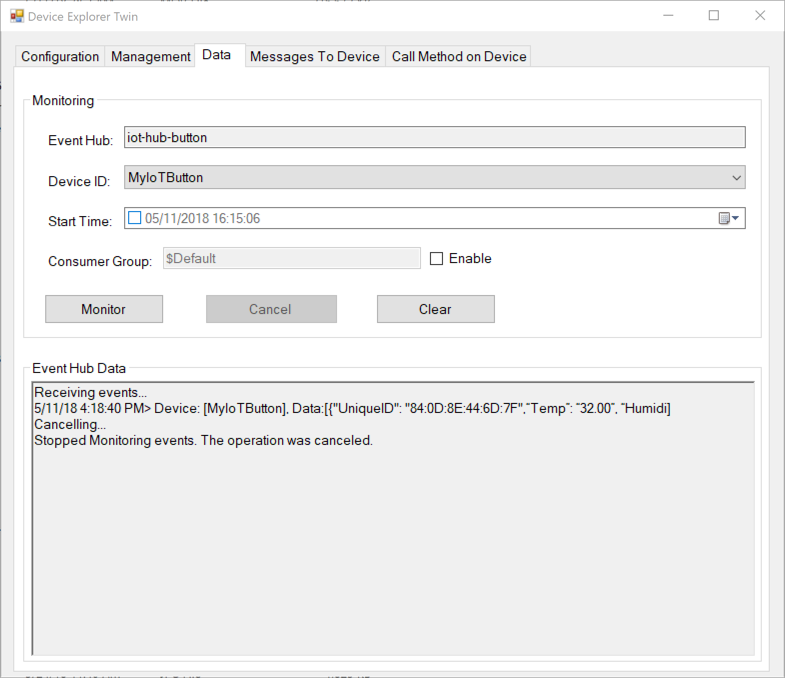
Task: Click the disabled Cancel button
Action: coord(271,309)
